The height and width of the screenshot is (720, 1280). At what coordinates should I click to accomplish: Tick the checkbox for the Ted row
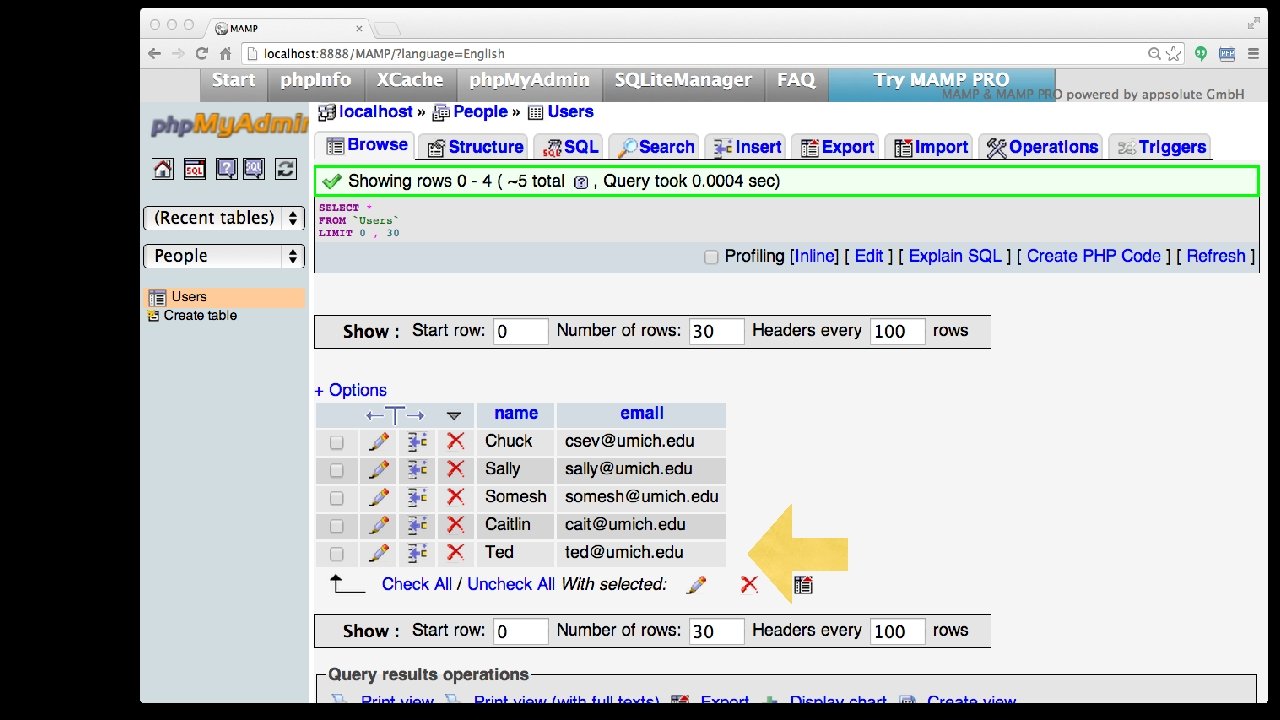coord(337,554)
